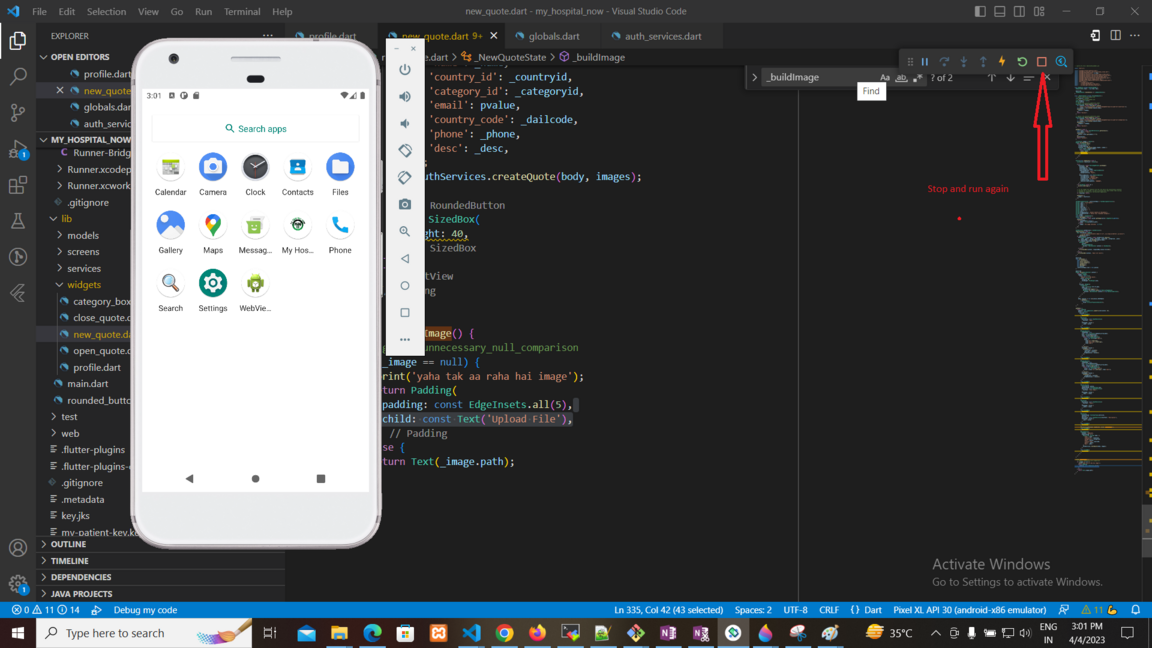
Task: Switch to the auth_services.dart tab
Action: pyautogui.click(x=662, y=36)
